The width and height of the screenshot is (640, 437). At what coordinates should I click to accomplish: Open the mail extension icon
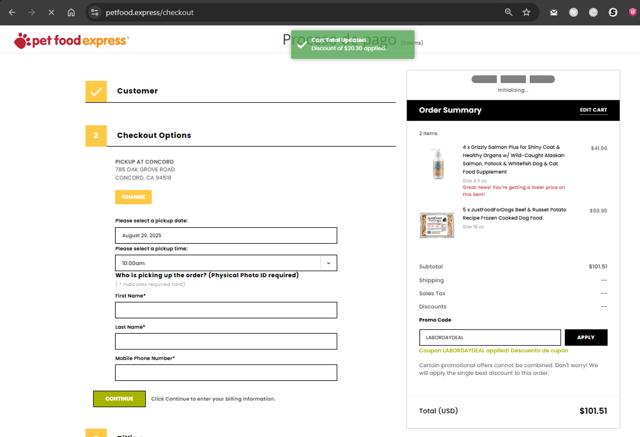coord(553,12)
